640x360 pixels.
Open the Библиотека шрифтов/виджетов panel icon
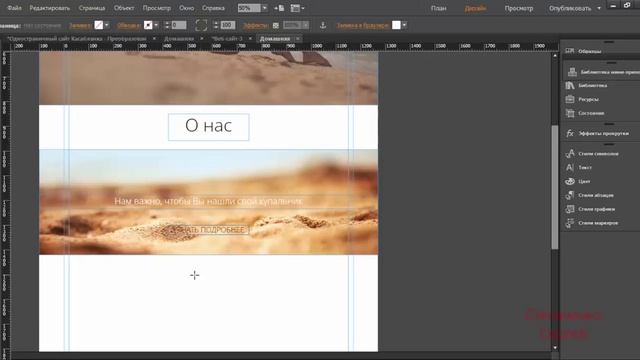point(572,72)
